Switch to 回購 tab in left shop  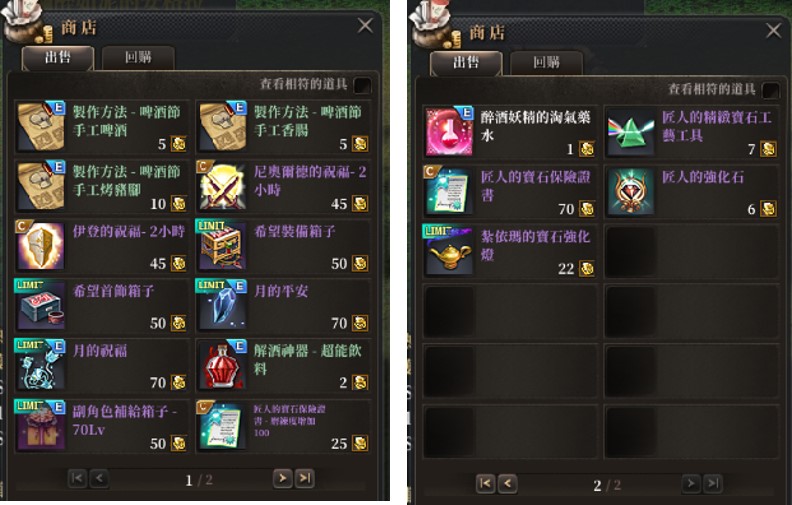[138, 58]
